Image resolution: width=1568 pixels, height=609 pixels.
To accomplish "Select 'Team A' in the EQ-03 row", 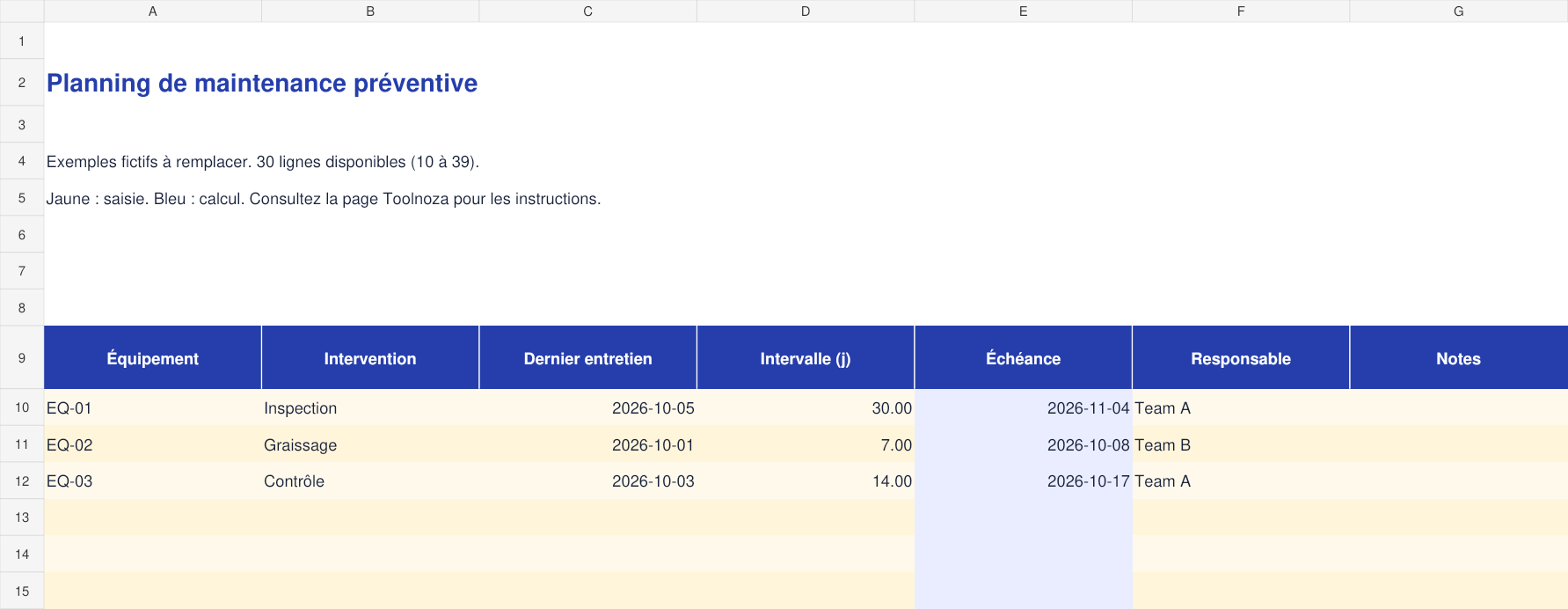I will (x=1241, y=481).
